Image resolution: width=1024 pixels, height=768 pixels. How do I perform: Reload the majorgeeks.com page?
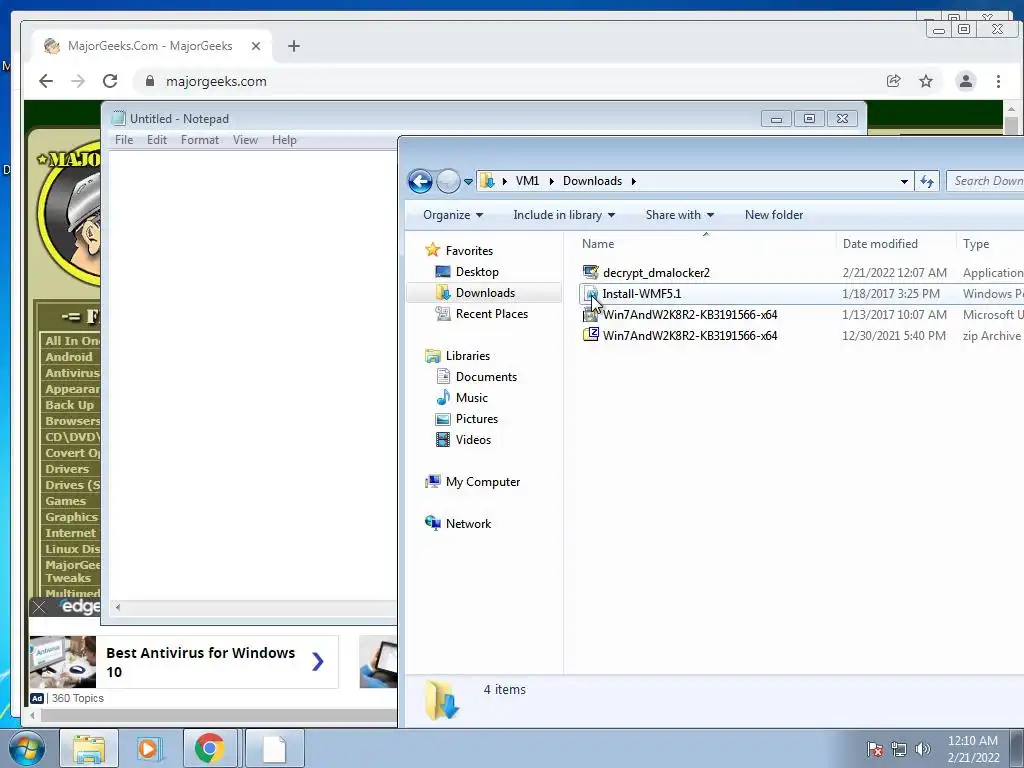click(110, 81)
